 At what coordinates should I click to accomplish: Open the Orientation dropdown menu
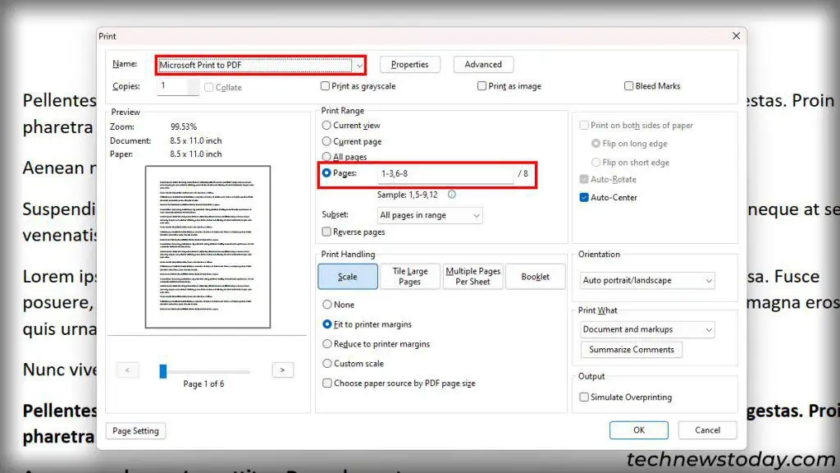pyautogui.click(x=647, y=281)
